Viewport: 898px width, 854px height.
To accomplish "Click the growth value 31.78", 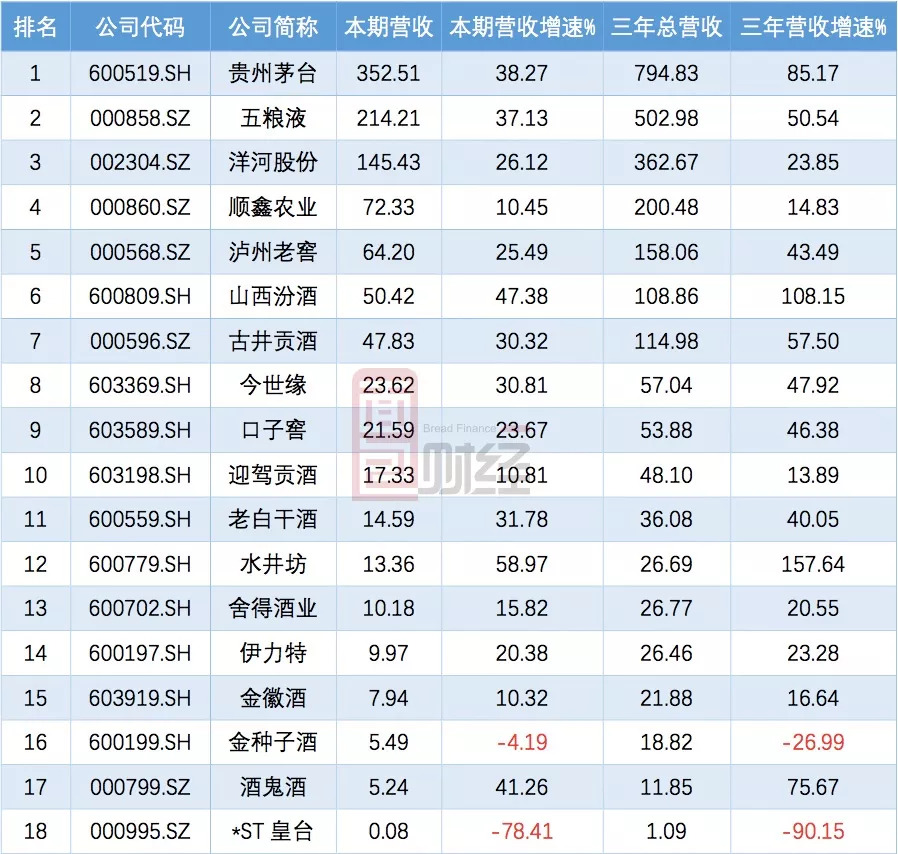I will (x=522, y=519).
